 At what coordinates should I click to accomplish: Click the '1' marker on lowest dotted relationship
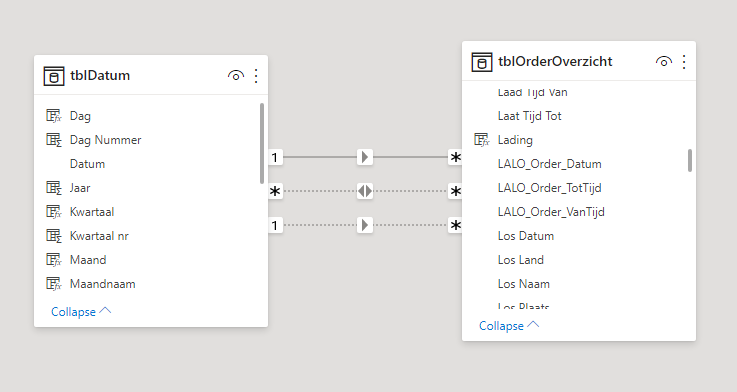275,225
